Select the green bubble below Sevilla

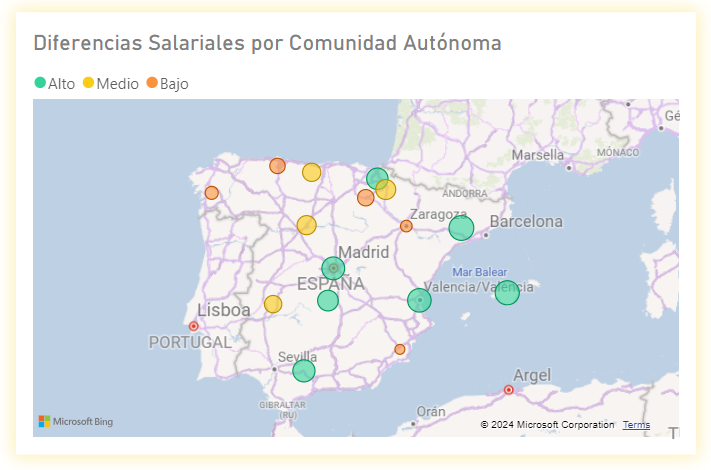(x=304, y=371)
